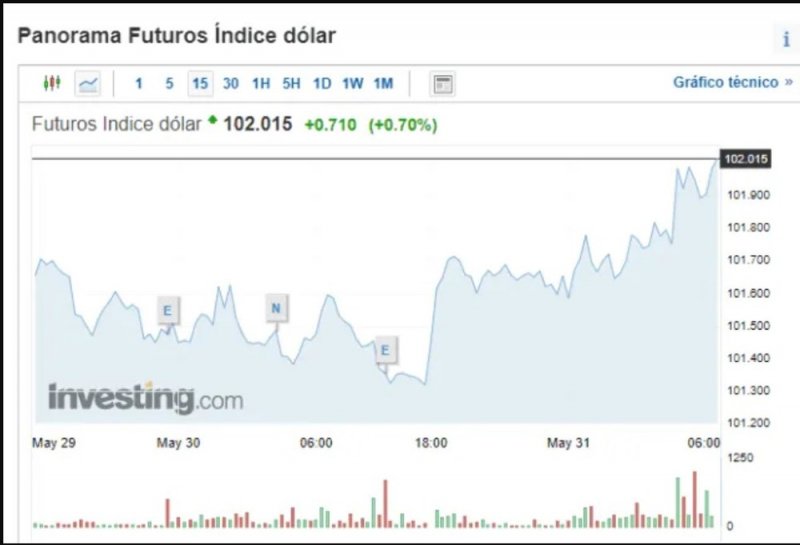Click the N news marker on chart
The image size is (800, 545).
pos(276,308)
